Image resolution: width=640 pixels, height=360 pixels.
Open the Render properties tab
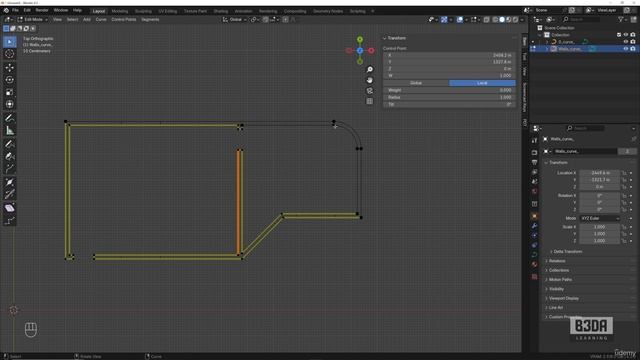pyautogui.click(x=534, y=152)
